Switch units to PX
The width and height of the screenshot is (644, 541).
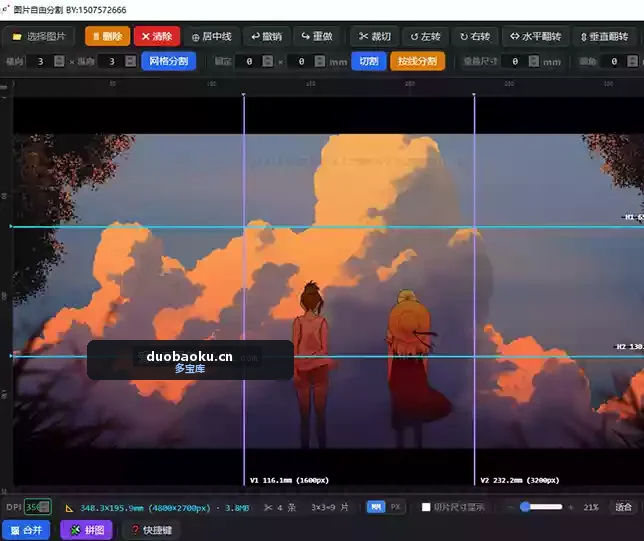pyautogui.click(x=395, y=507)
